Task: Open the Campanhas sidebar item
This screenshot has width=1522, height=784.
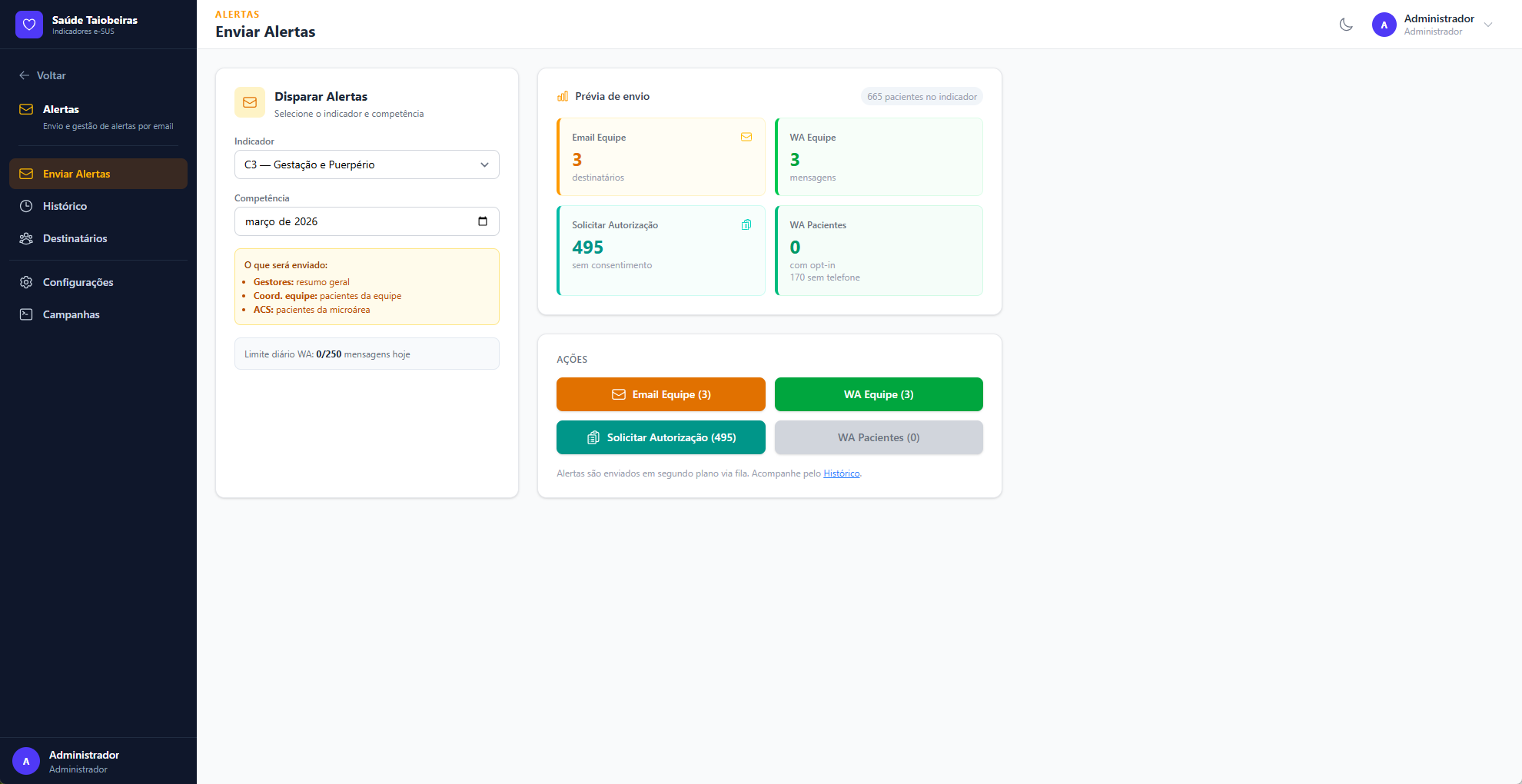Action: 71,314
